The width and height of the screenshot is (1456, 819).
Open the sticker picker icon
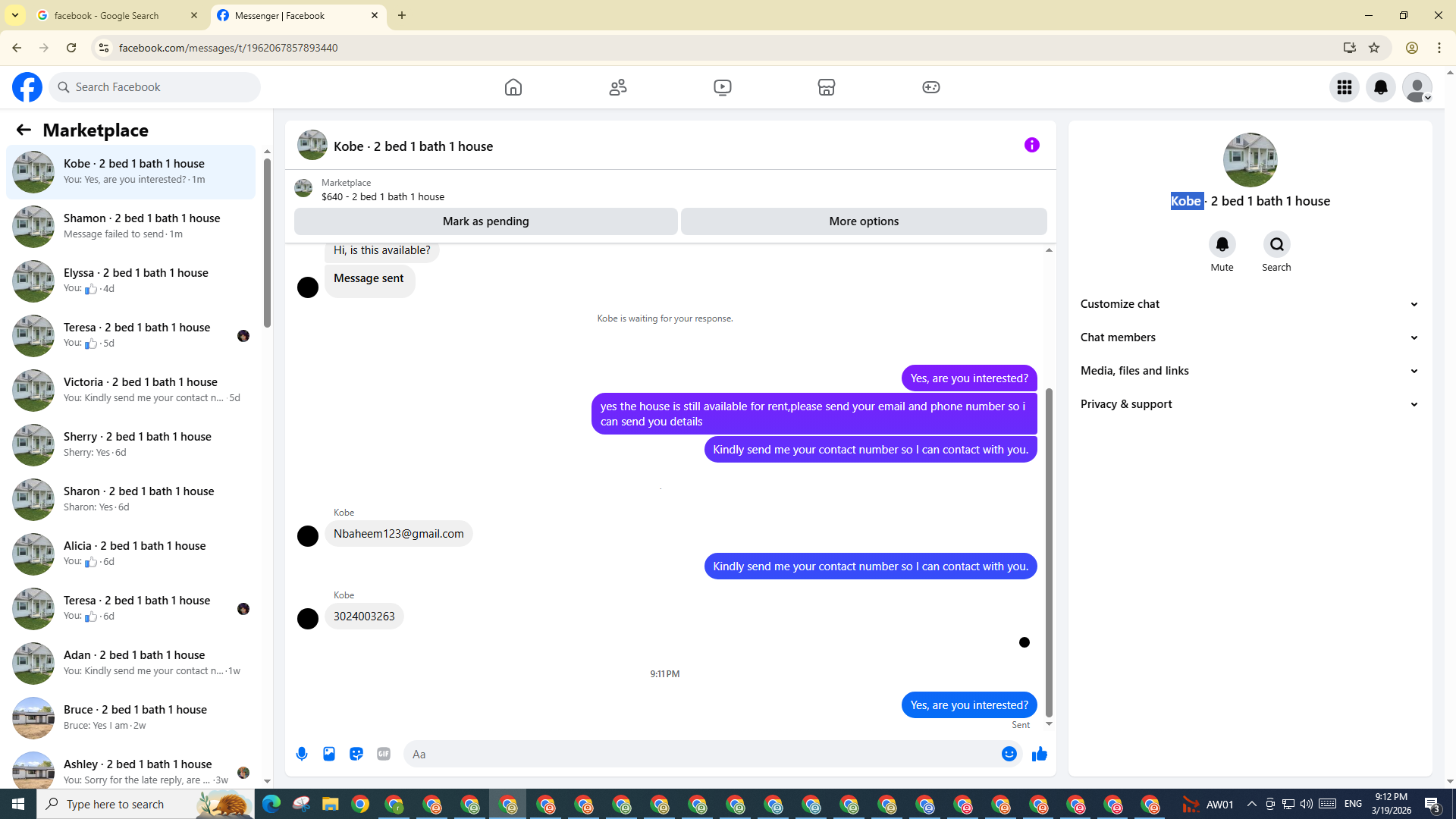(356, 754)
